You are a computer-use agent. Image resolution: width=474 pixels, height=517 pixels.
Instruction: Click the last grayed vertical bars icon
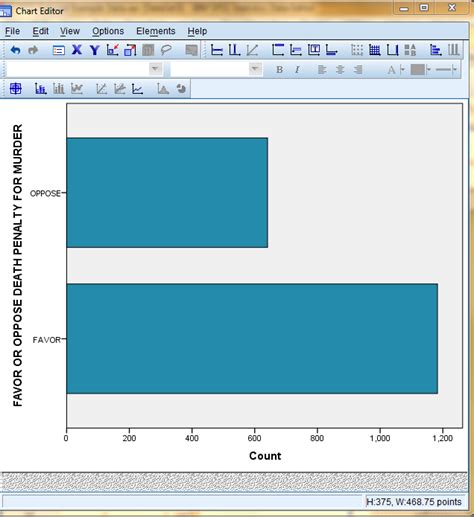click(453, 50)
